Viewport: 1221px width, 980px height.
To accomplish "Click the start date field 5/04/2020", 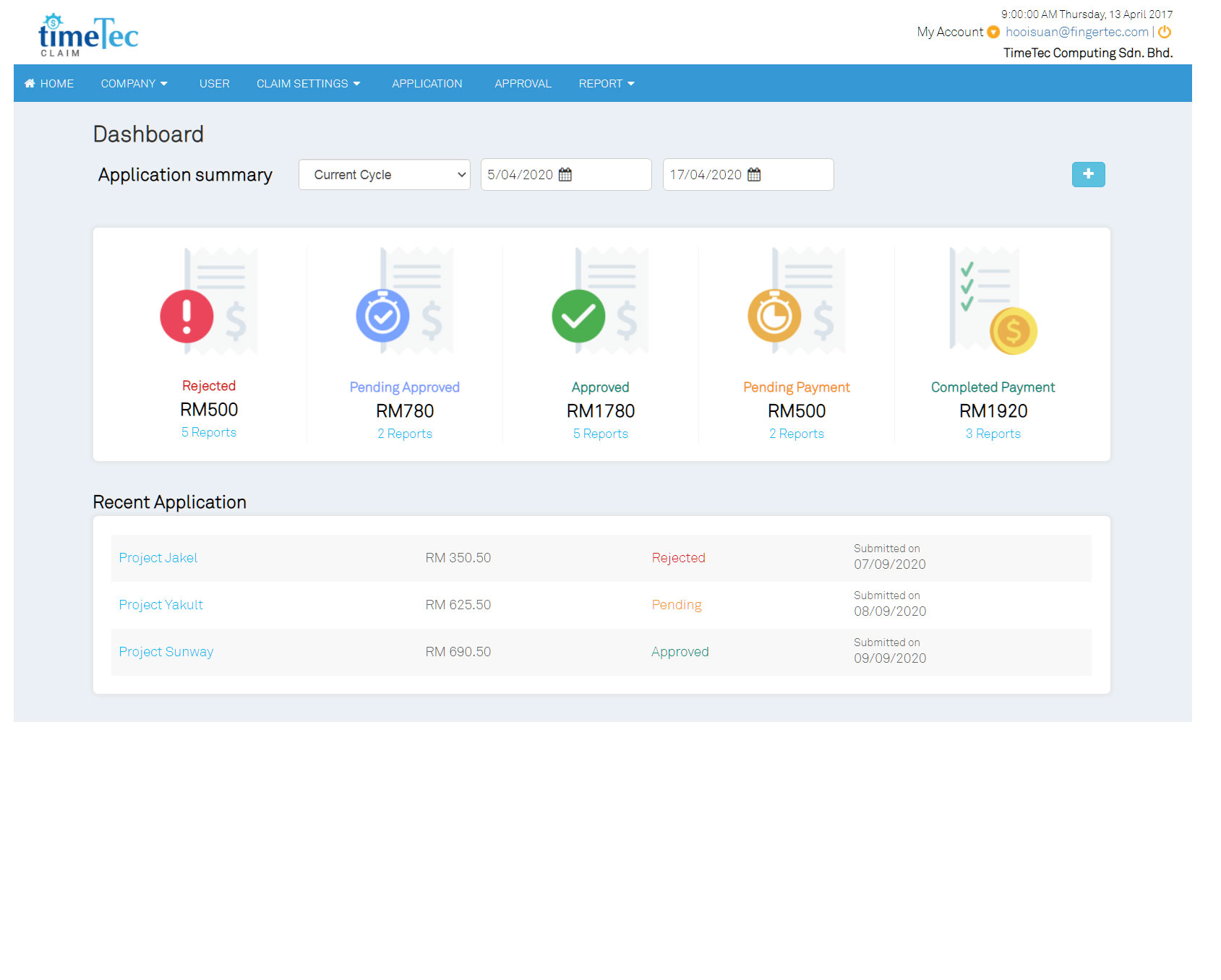I will 566,175.
